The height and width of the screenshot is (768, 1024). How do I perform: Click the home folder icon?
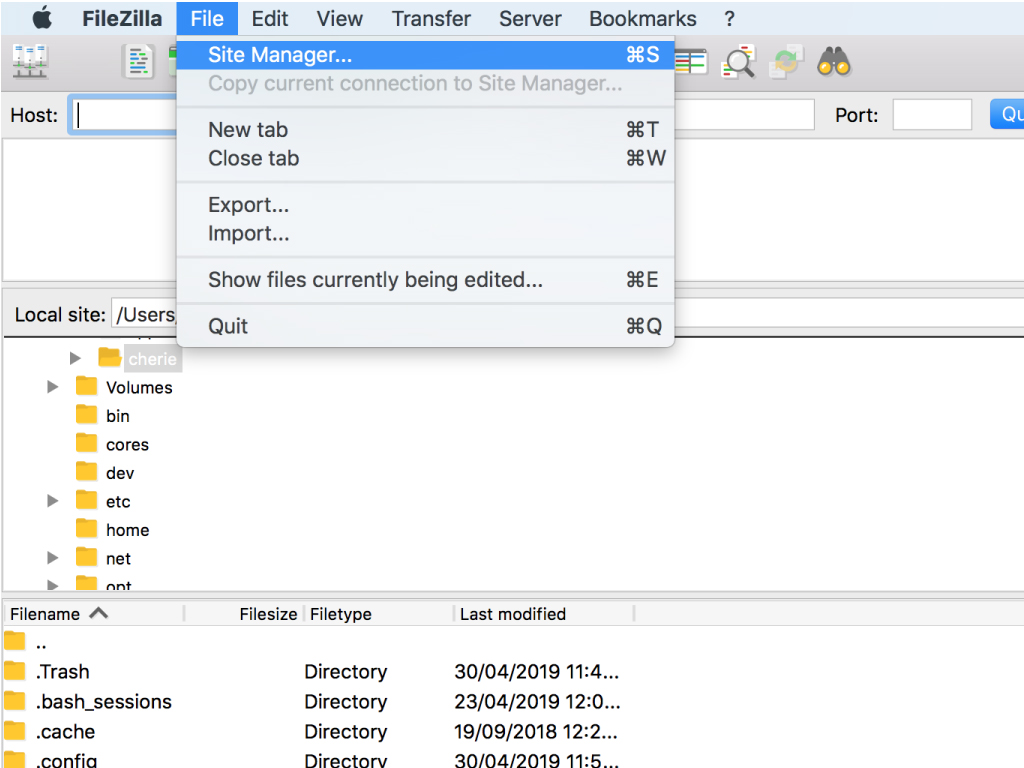tap(86, 529)
